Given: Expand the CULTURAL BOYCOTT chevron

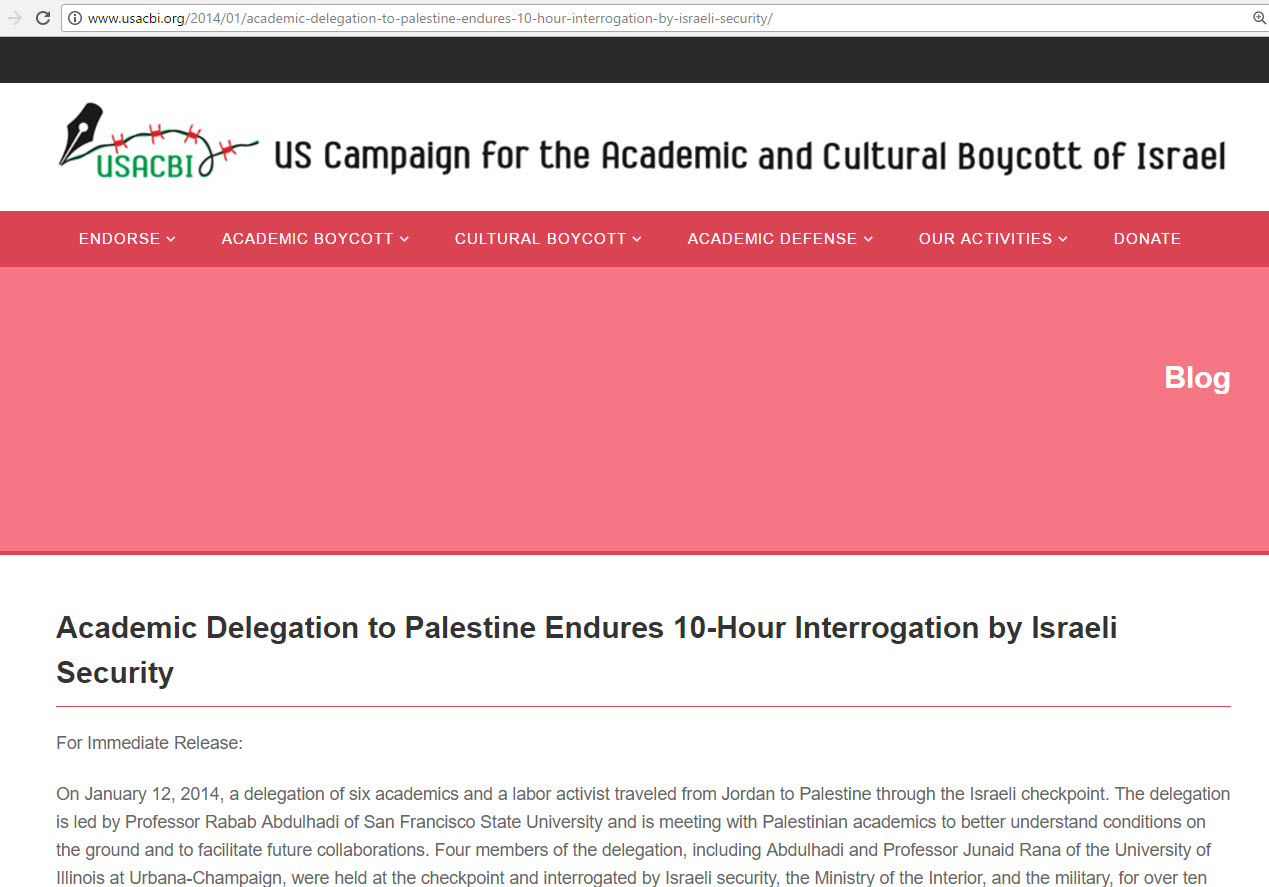Looking at the screenshot, I should (637, 239).
